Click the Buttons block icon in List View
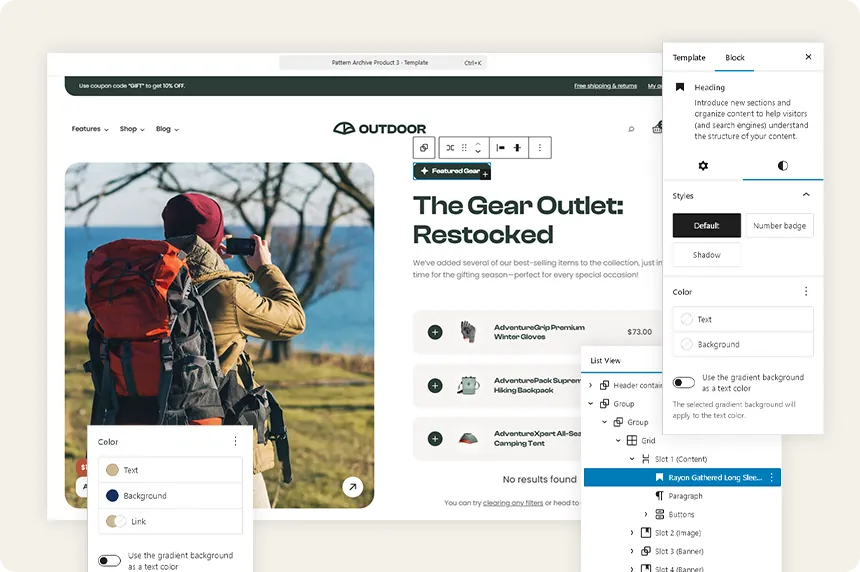 click(659, 514)
